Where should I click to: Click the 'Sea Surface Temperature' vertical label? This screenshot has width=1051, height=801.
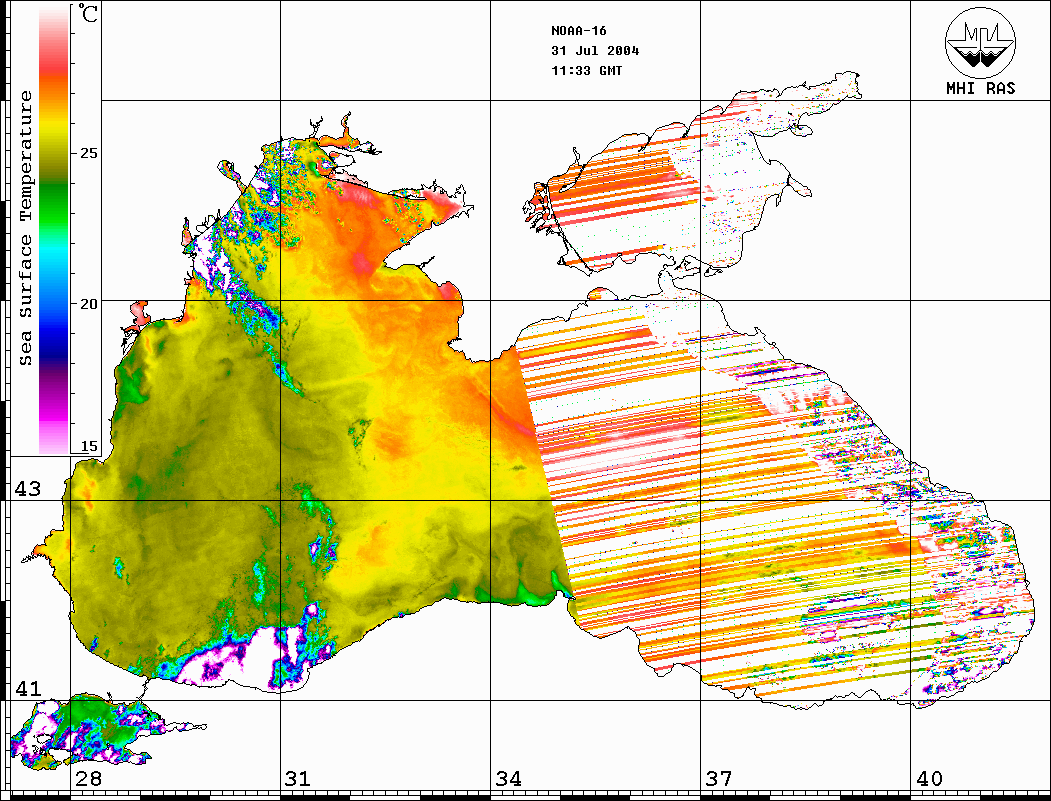click(25, 228)
